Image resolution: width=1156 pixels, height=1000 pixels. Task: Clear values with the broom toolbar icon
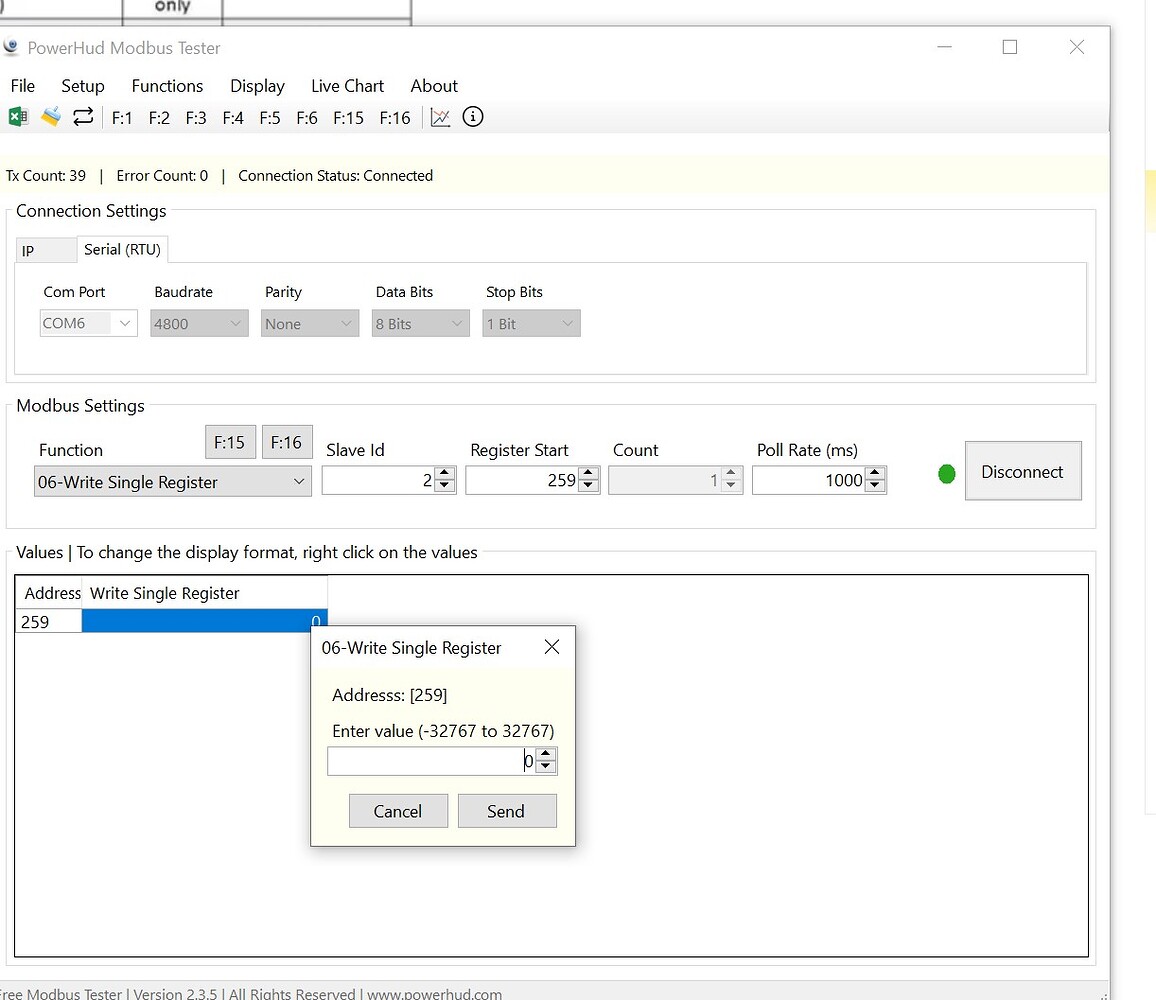click(50, 117)
